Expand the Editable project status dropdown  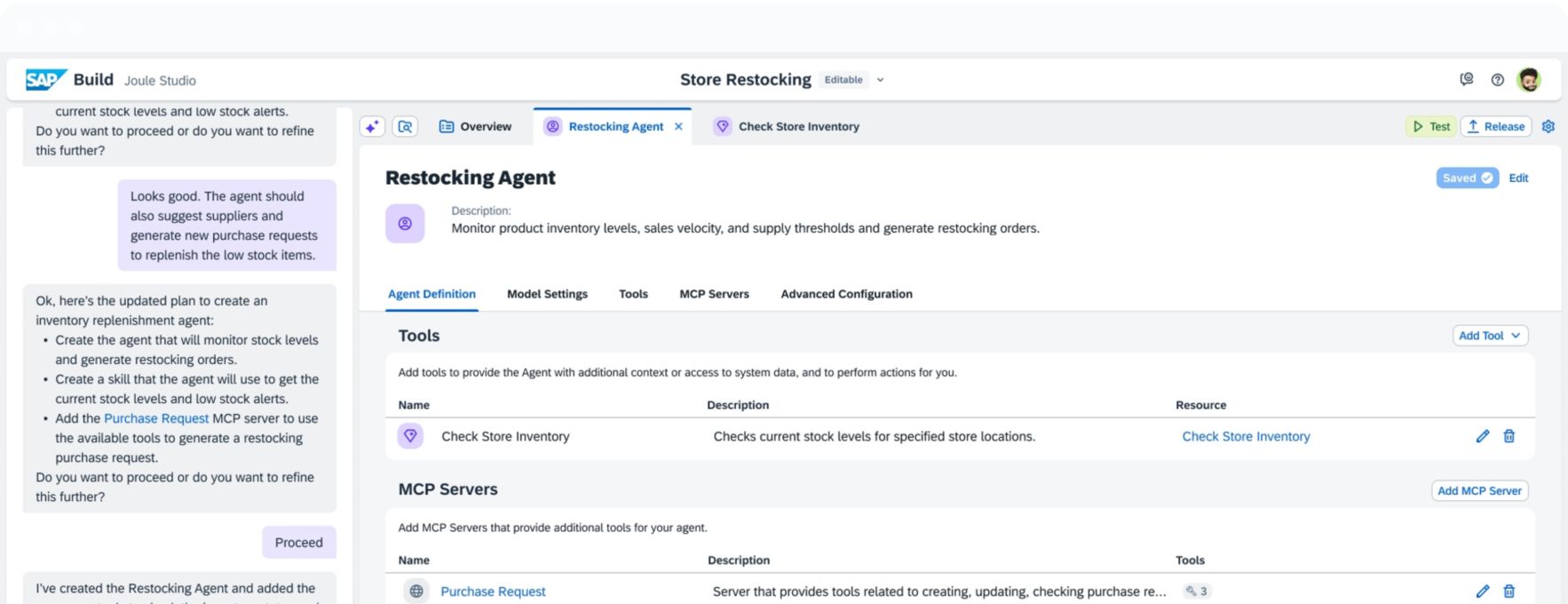pos(880,80)
